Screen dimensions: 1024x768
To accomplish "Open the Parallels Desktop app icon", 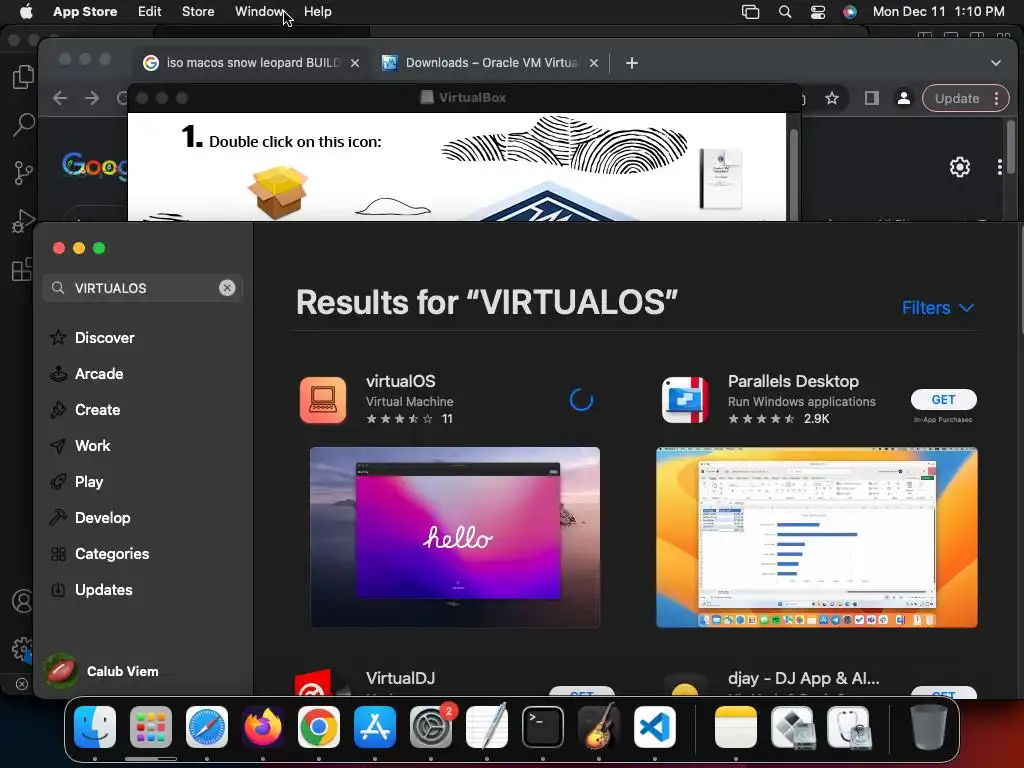I will [x=685, y=400].
